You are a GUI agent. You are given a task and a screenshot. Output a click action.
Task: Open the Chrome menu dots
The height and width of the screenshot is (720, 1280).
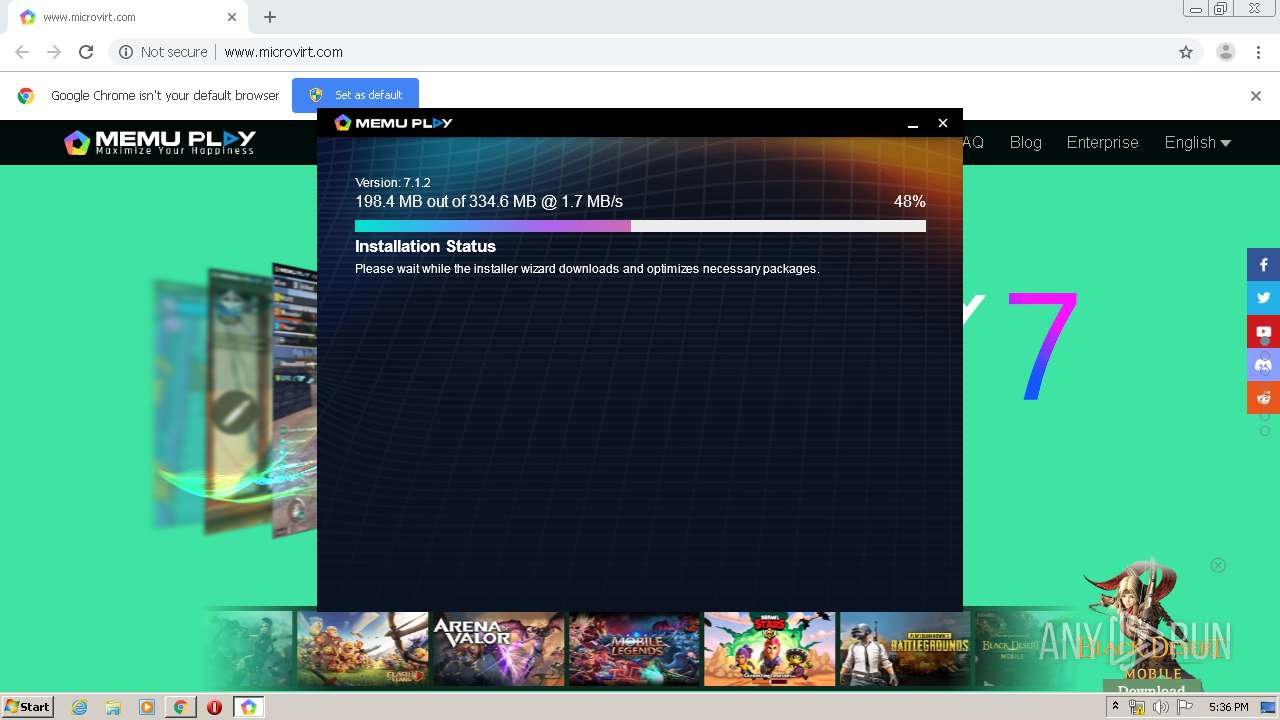(x=1257, y=52)
